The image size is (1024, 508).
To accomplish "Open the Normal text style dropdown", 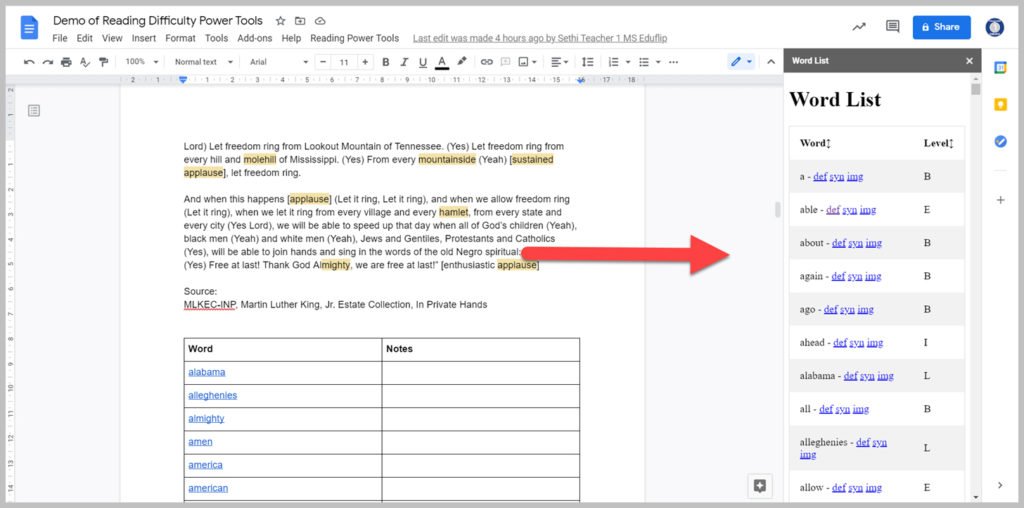I will click(x=204, y=62).
